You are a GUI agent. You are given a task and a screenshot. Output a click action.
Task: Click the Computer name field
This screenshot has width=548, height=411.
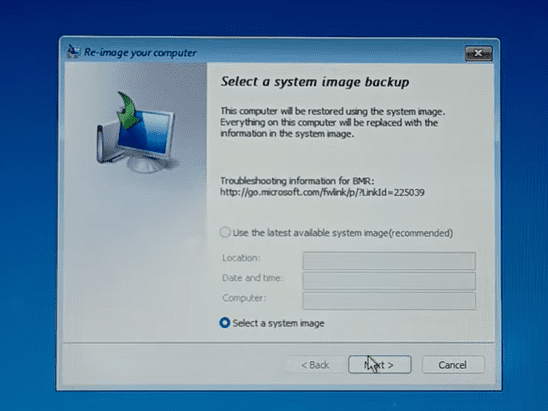(x=389, y=301)
